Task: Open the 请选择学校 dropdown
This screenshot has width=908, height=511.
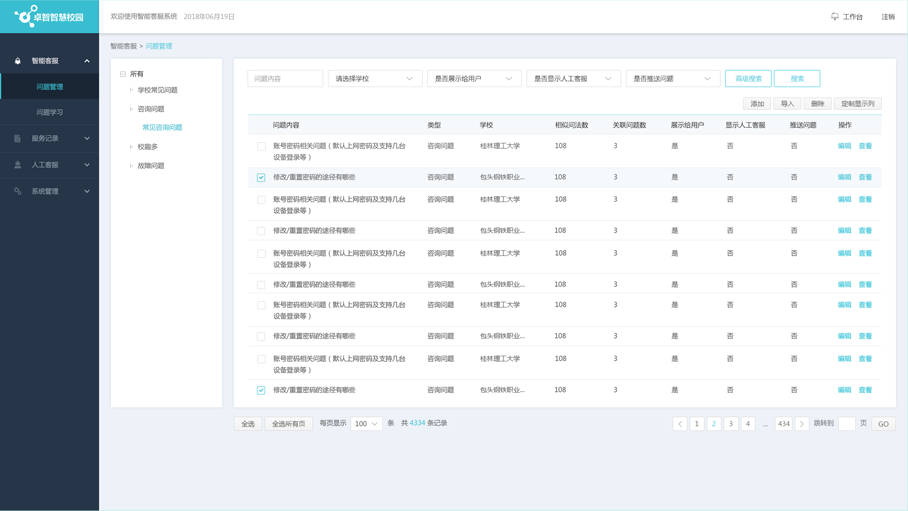Action: [375, 78]
